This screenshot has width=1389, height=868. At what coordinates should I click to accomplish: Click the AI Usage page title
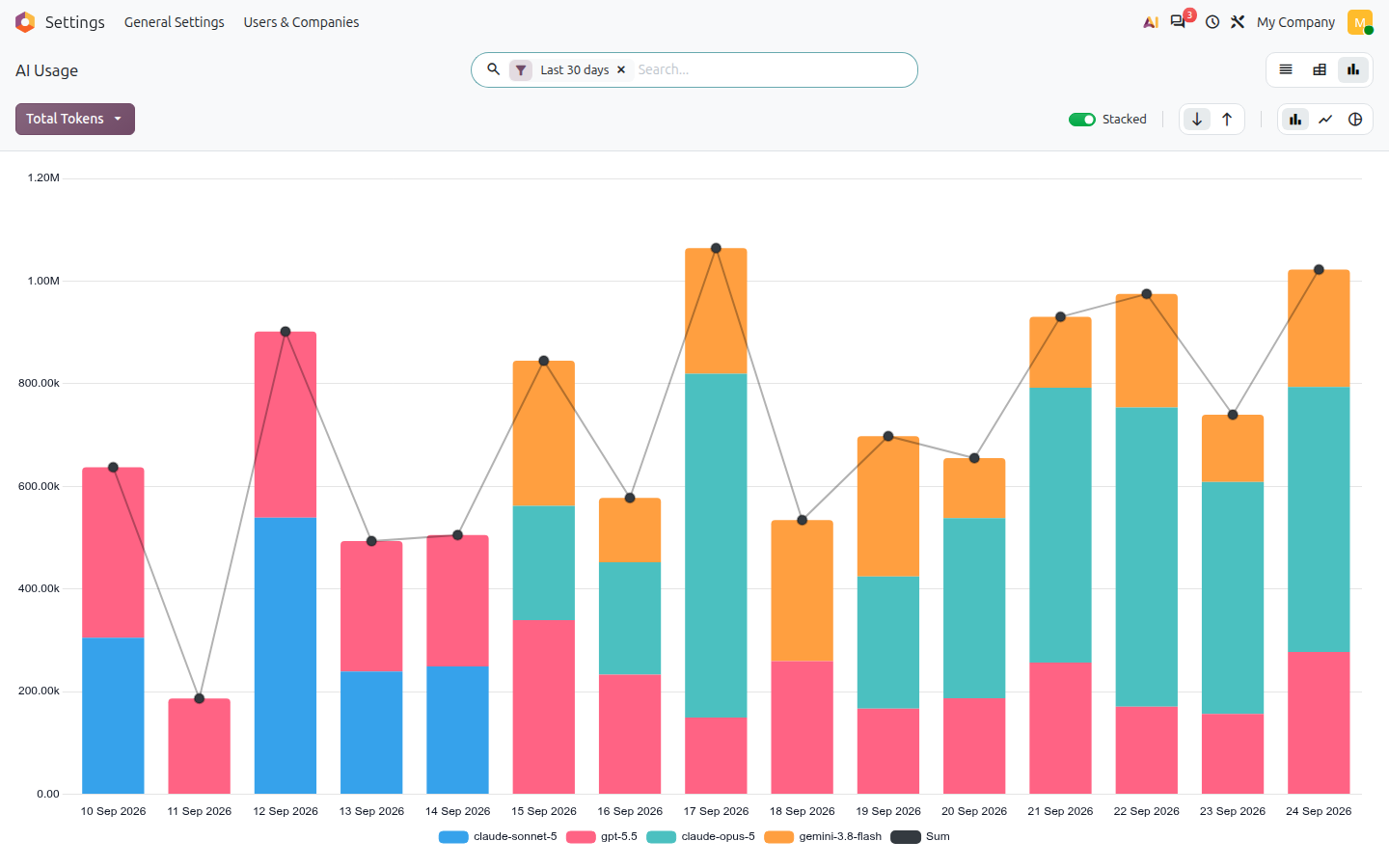click(x=47, y=70)
